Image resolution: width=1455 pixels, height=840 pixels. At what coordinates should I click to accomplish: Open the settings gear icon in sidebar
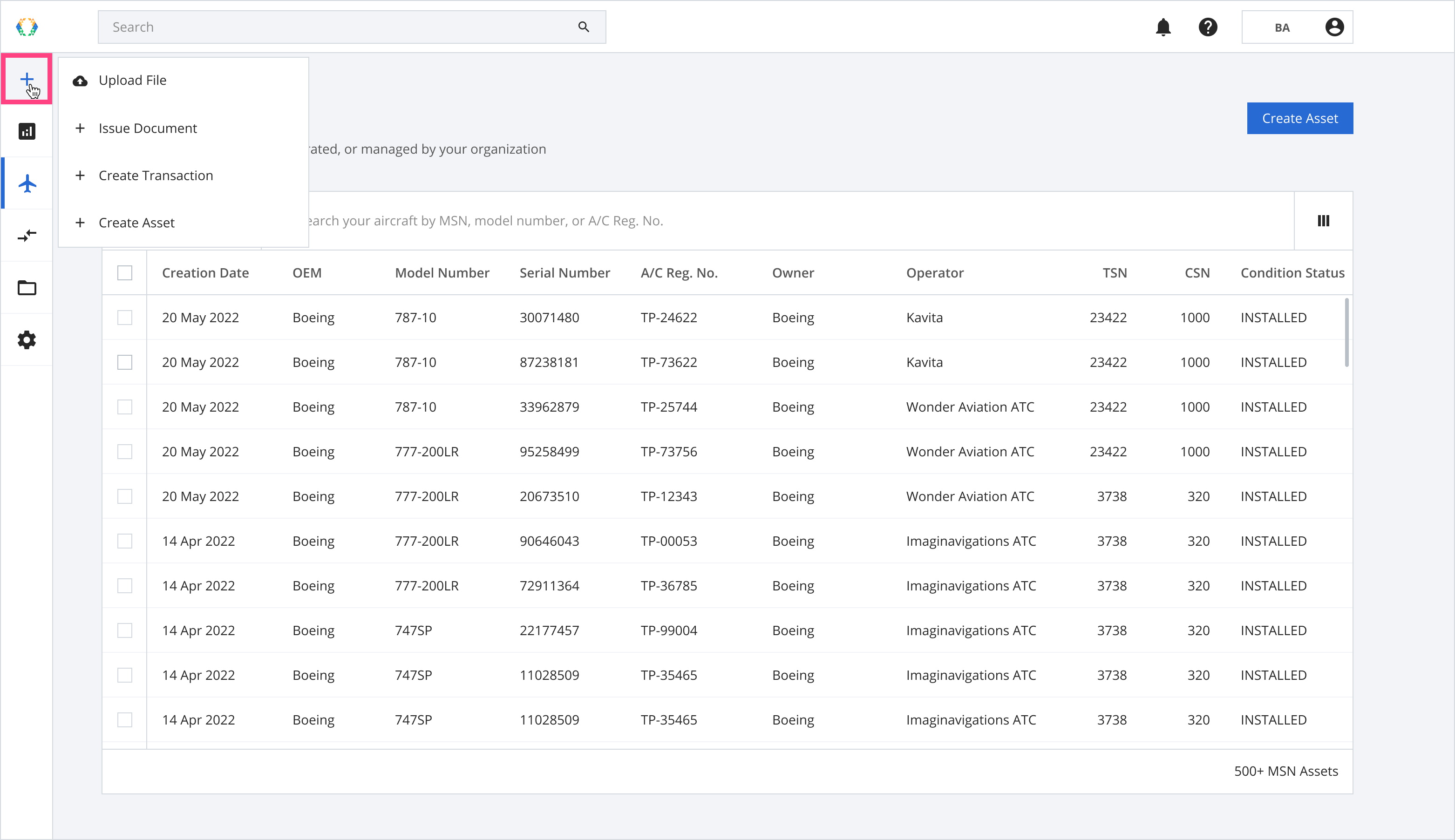tap(27, 340)
